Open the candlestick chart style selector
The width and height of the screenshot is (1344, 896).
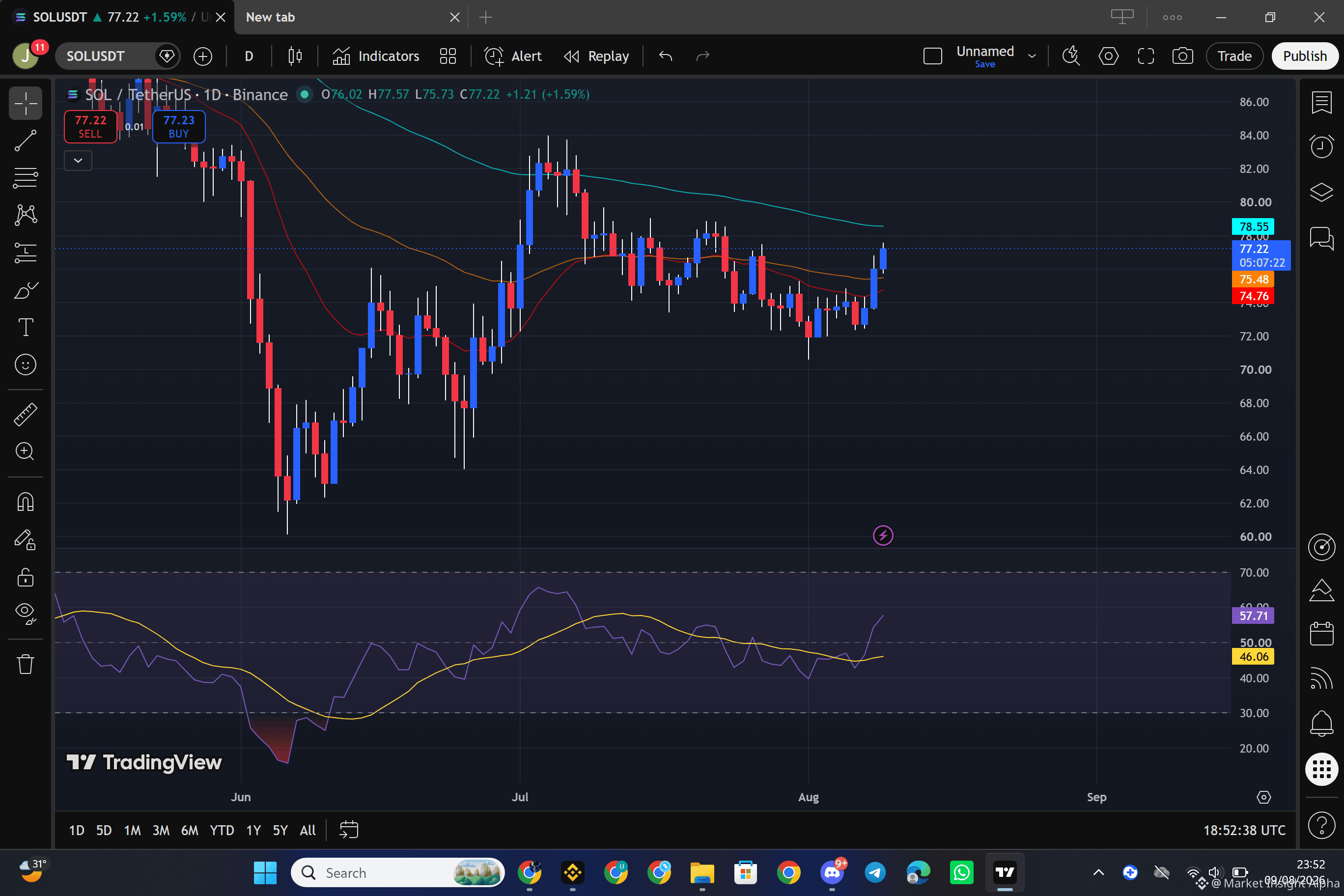pyautogui.click(x=295, y=56)
